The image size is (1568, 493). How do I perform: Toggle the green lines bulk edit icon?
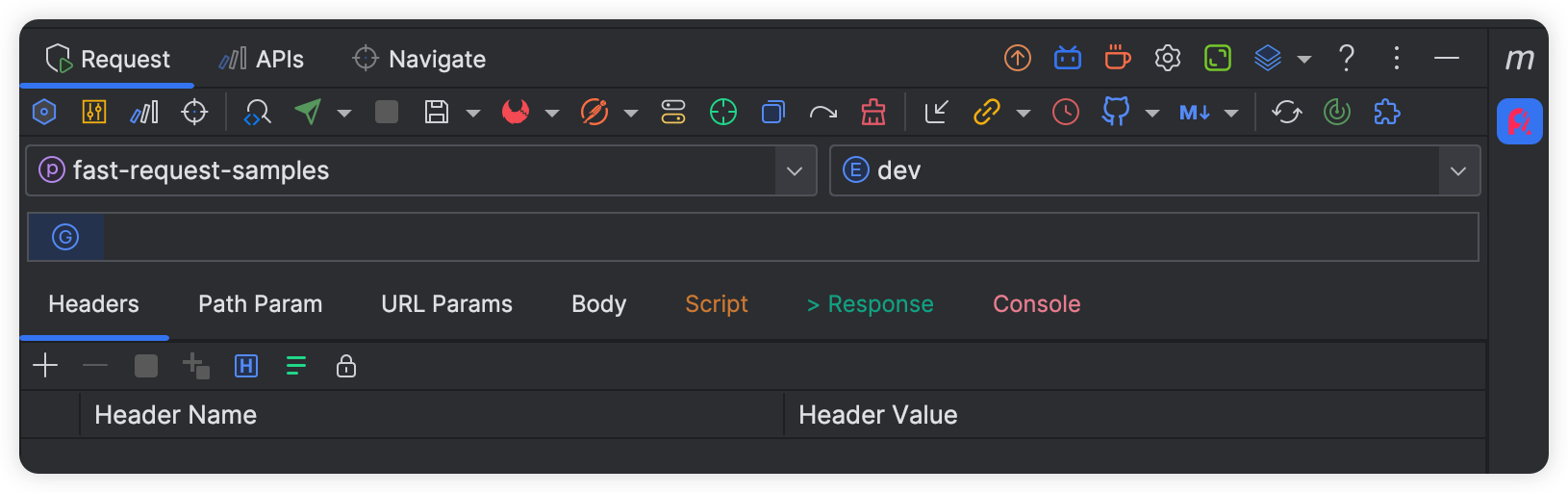point(296,366)
